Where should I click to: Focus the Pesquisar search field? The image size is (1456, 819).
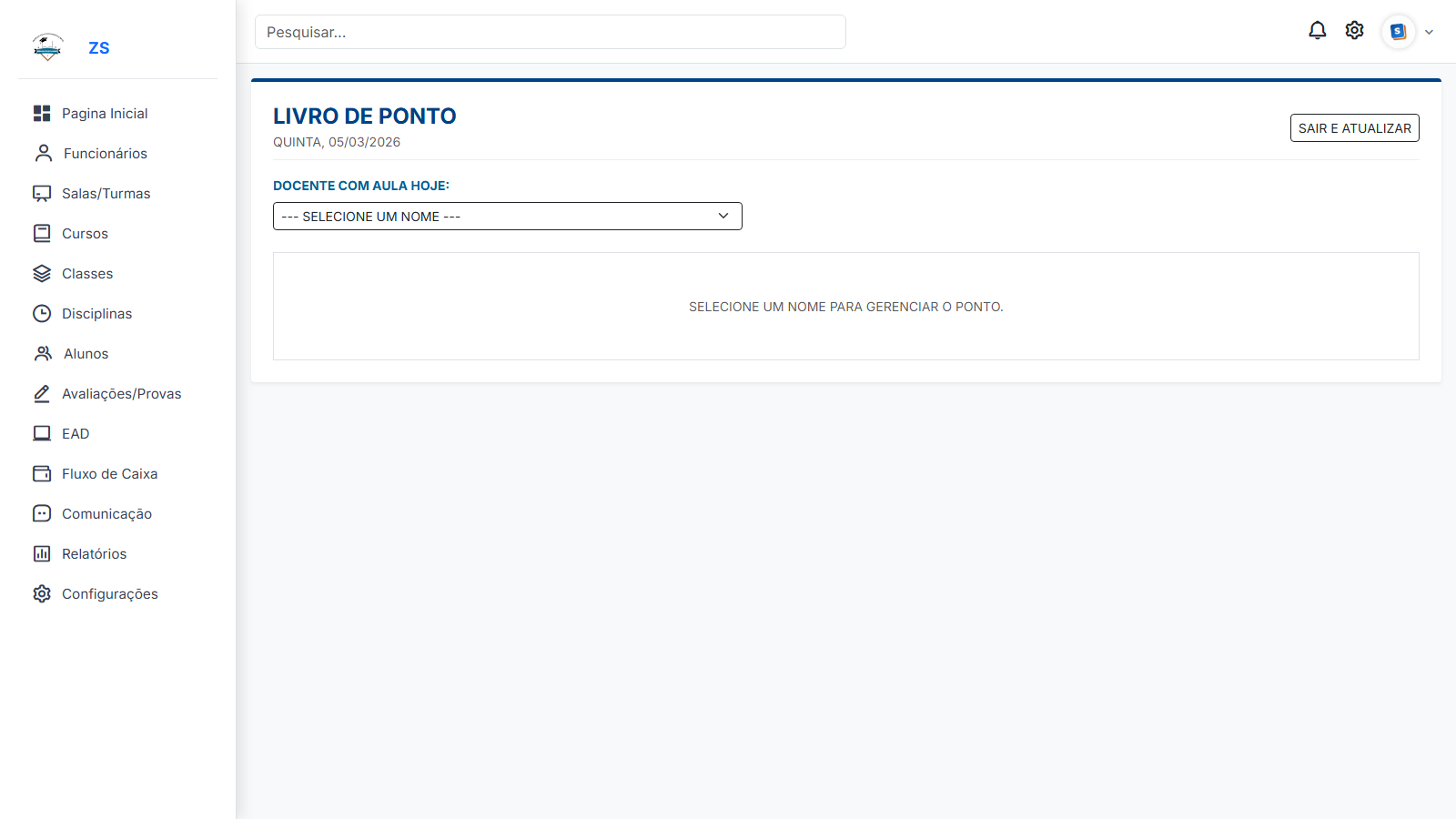click(x=550, y=32)
